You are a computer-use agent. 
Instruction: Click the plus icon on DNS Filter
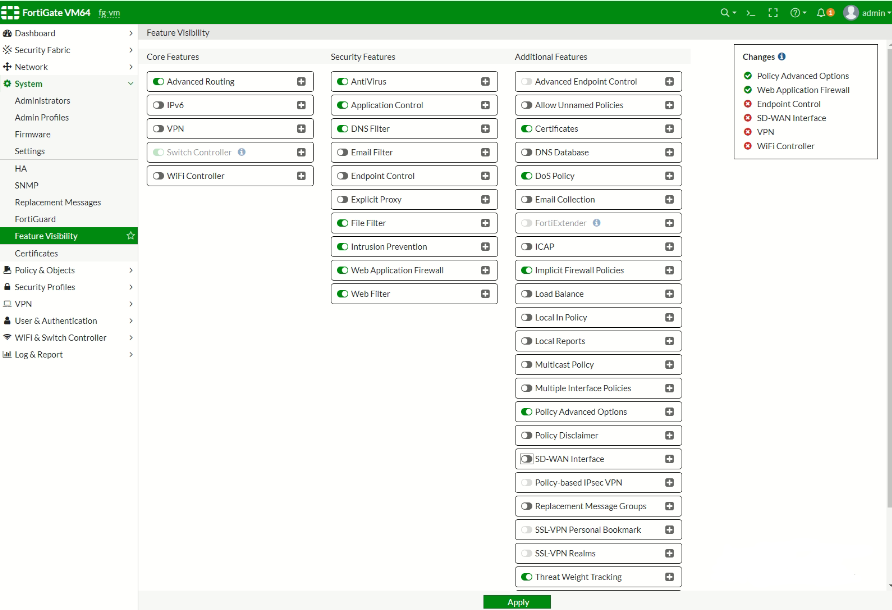(485, 129)
